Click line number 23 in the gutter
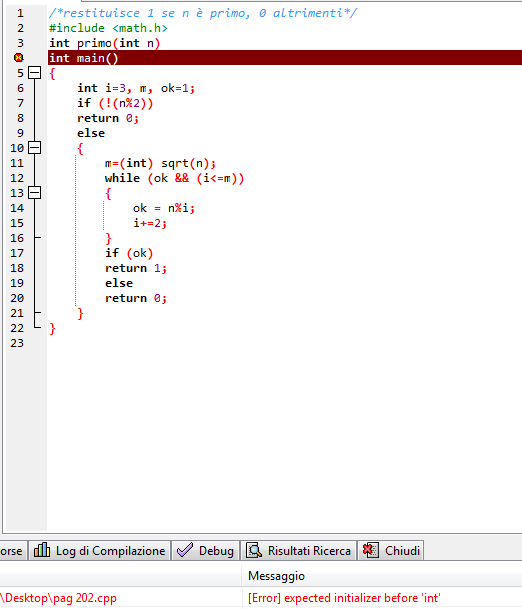The width and height of the screenshot is (522, 609). coord(17,343)
